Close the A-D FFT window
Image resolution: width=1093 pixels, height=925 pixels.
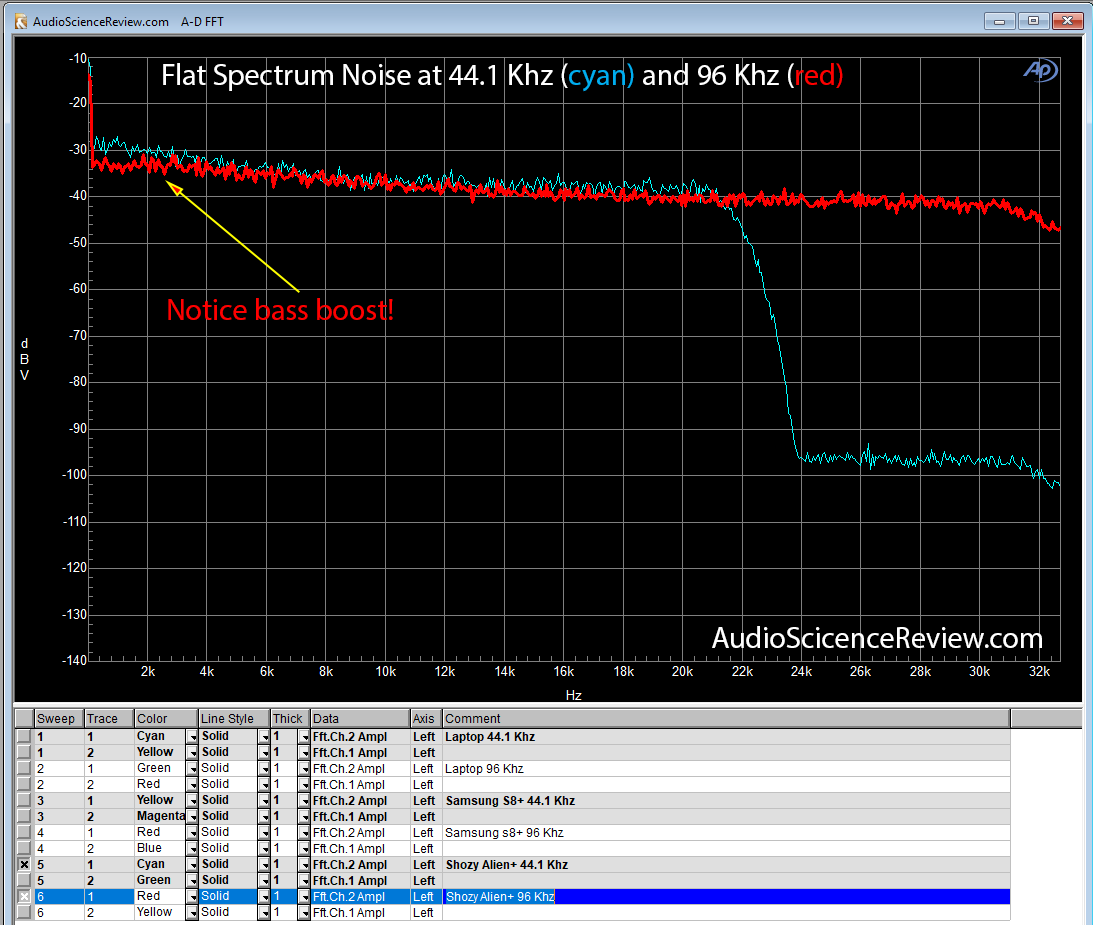1067,21
